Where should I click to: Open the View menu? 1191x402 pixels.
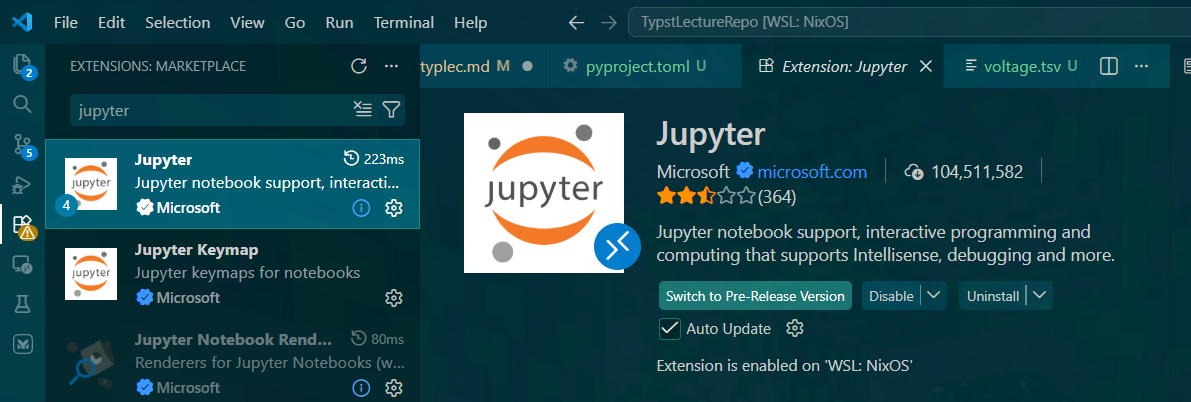(x=248, y=23)
